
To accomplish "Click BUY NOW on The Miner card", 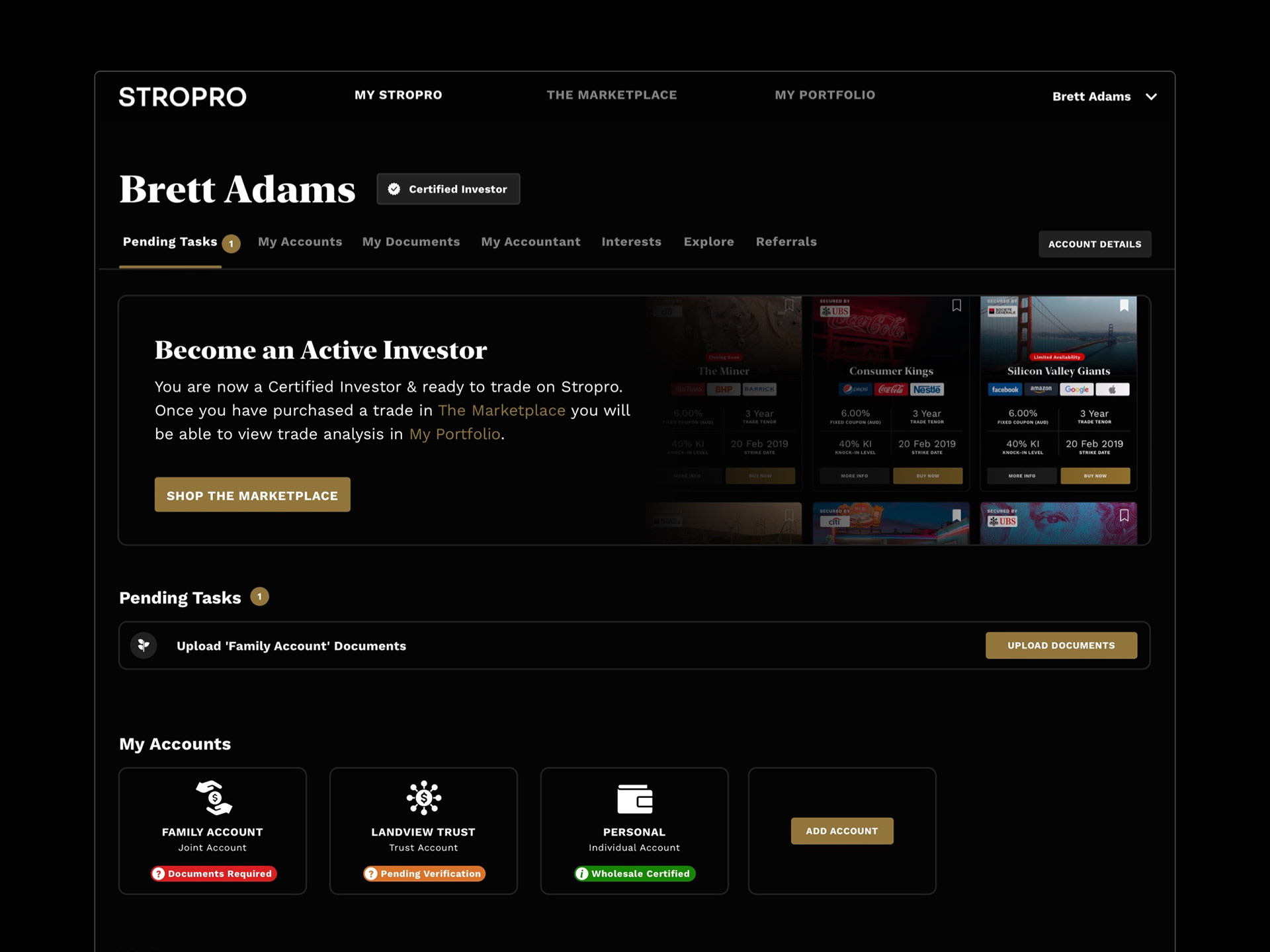I will (760, 476).
